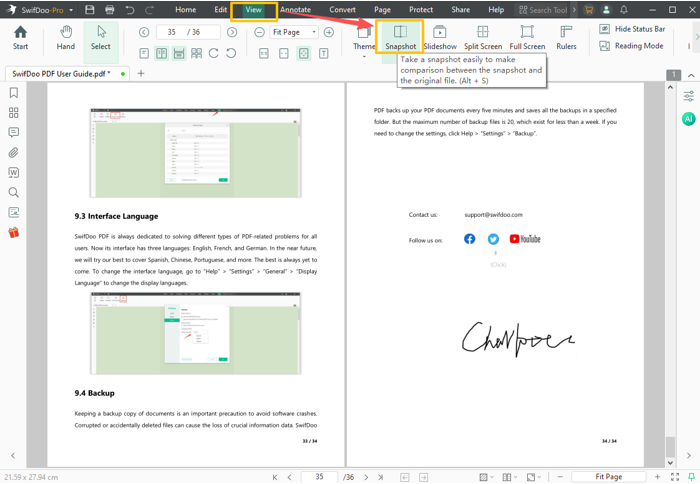Jump to first page in status bar

click(275, 477)
